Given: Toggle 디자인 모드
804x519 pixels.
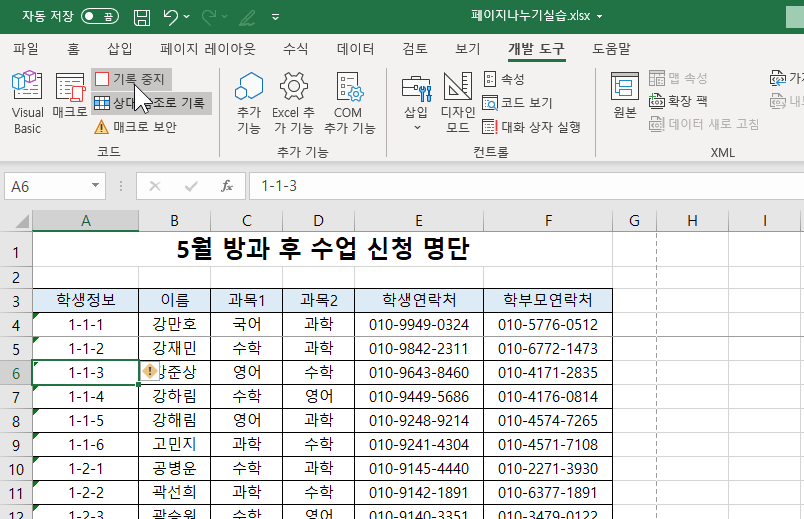Looking at the screenshot, I should (x=457, y=103).
